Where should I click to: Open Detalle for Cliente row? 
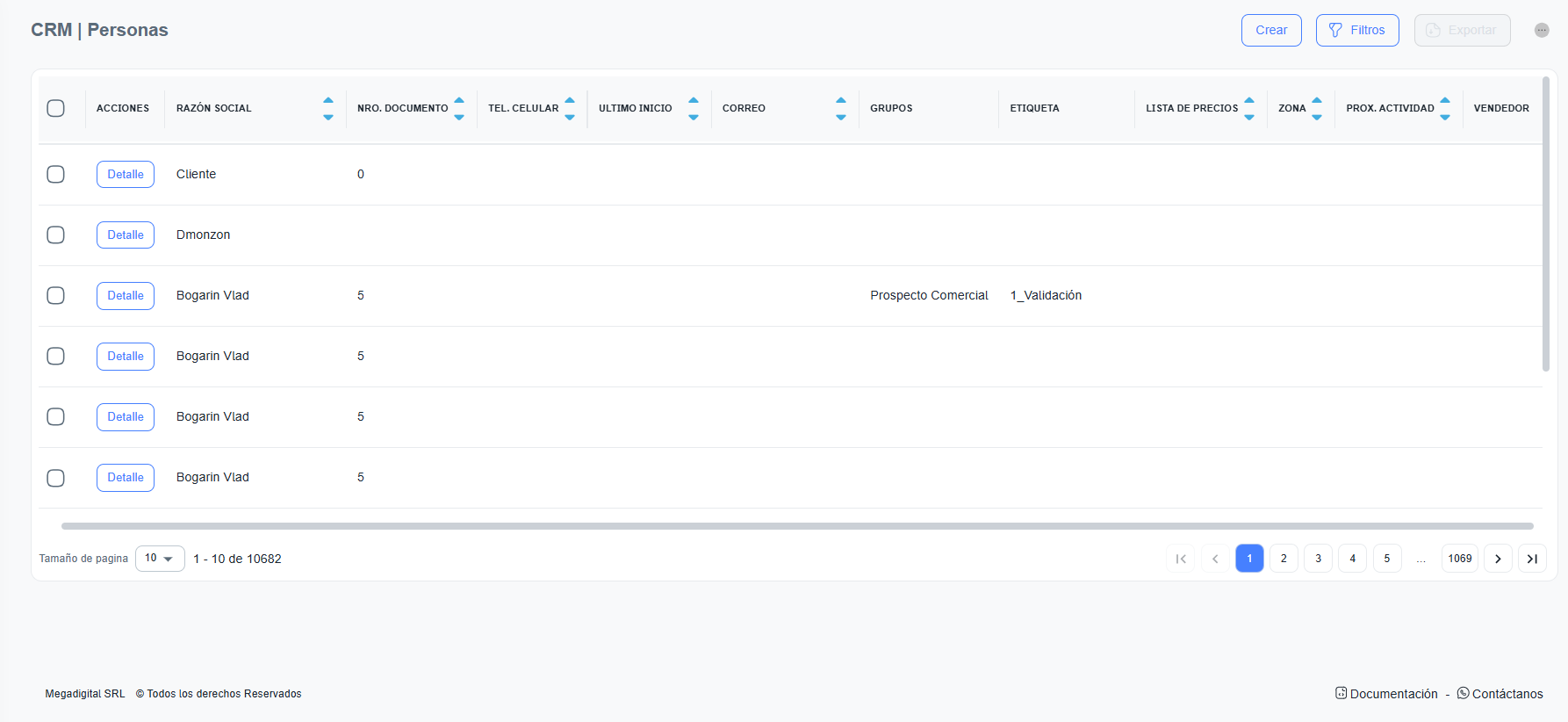(126, 174)
